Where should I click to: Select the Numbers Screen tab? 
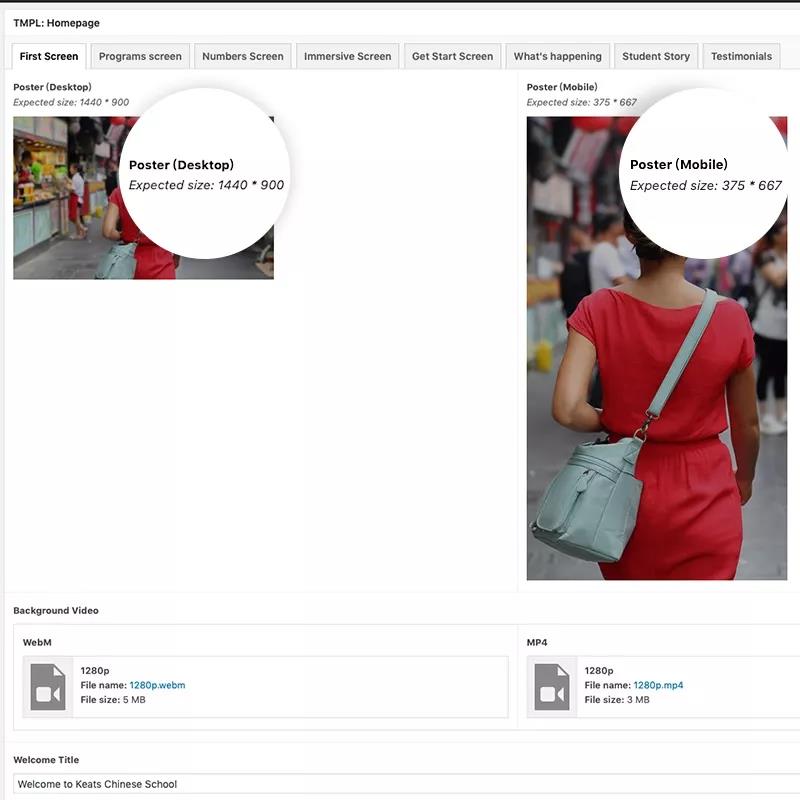243,56
